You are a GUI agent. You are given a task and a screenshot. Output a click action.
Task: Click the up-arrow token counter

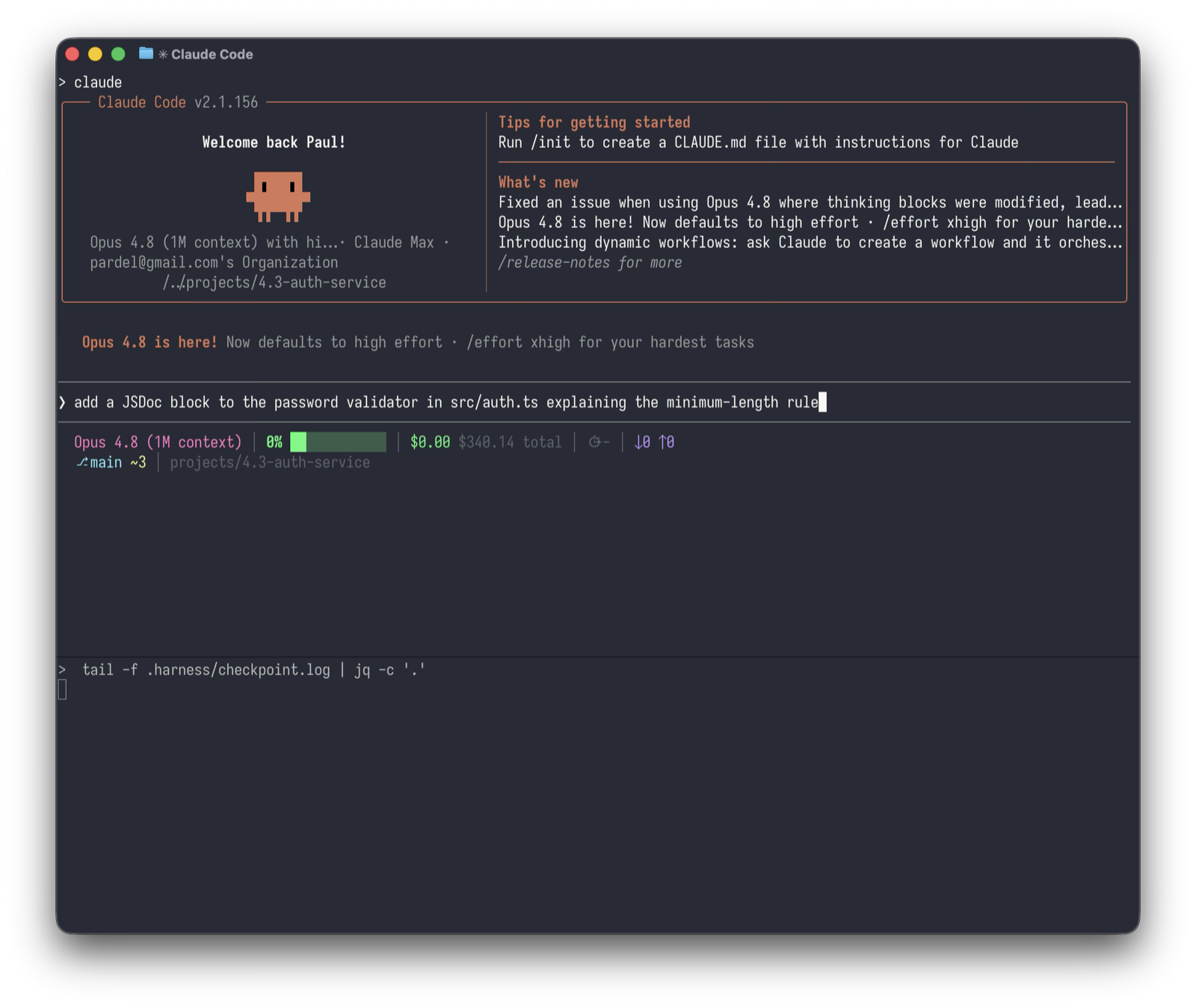(666, 442)
